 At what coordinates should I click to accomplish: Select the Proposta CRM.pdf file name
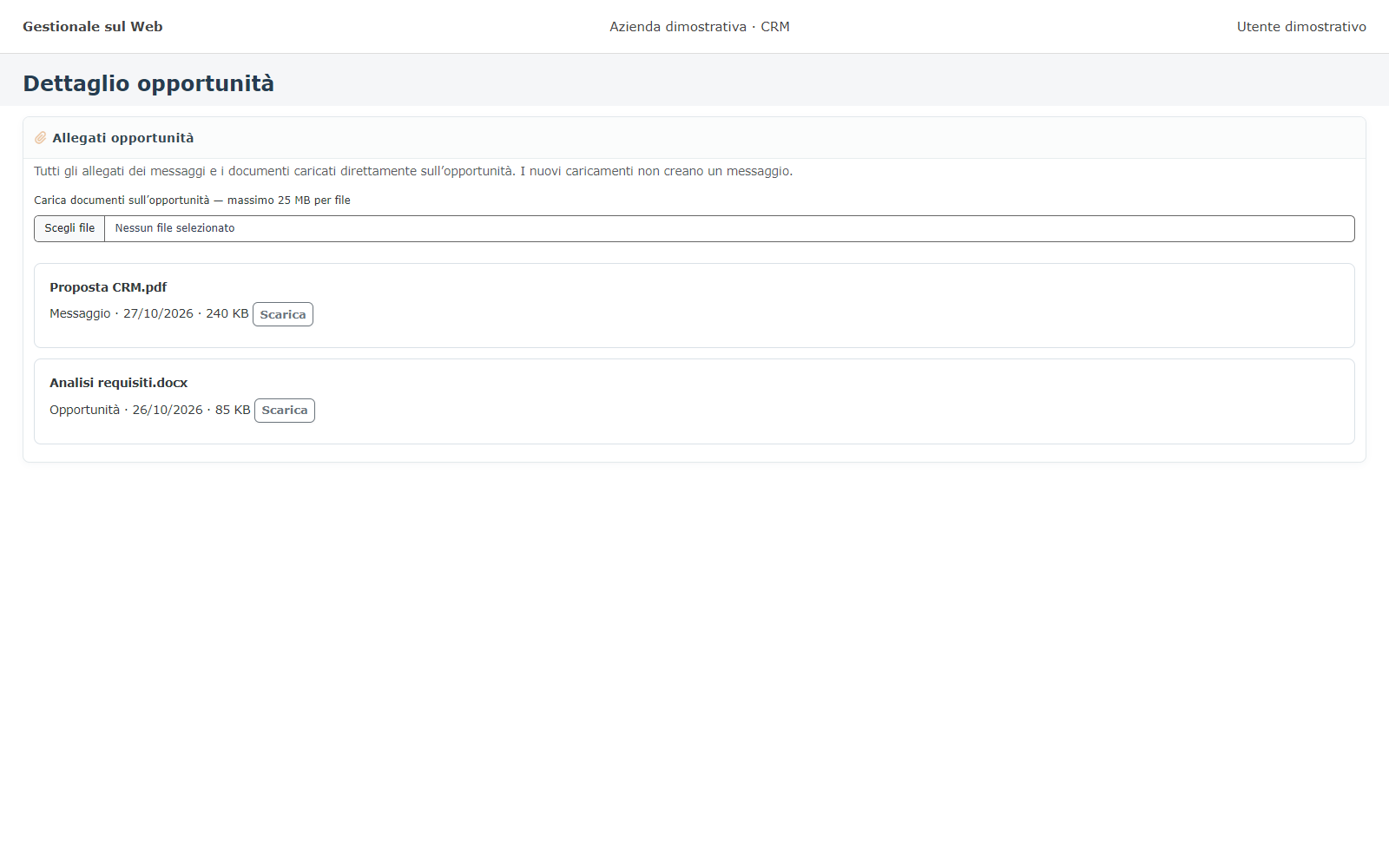click(109, 287)
